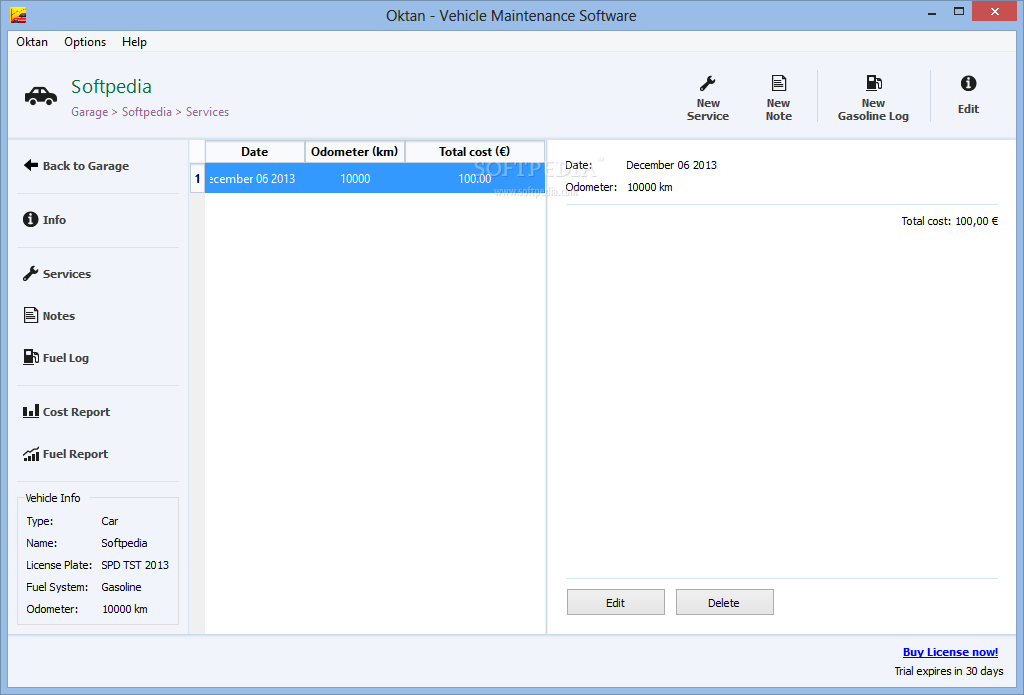Sort by Odometer (km) column header
Image resolution: width=1024 pixels, height=695 pixels.
pos(355,152)
